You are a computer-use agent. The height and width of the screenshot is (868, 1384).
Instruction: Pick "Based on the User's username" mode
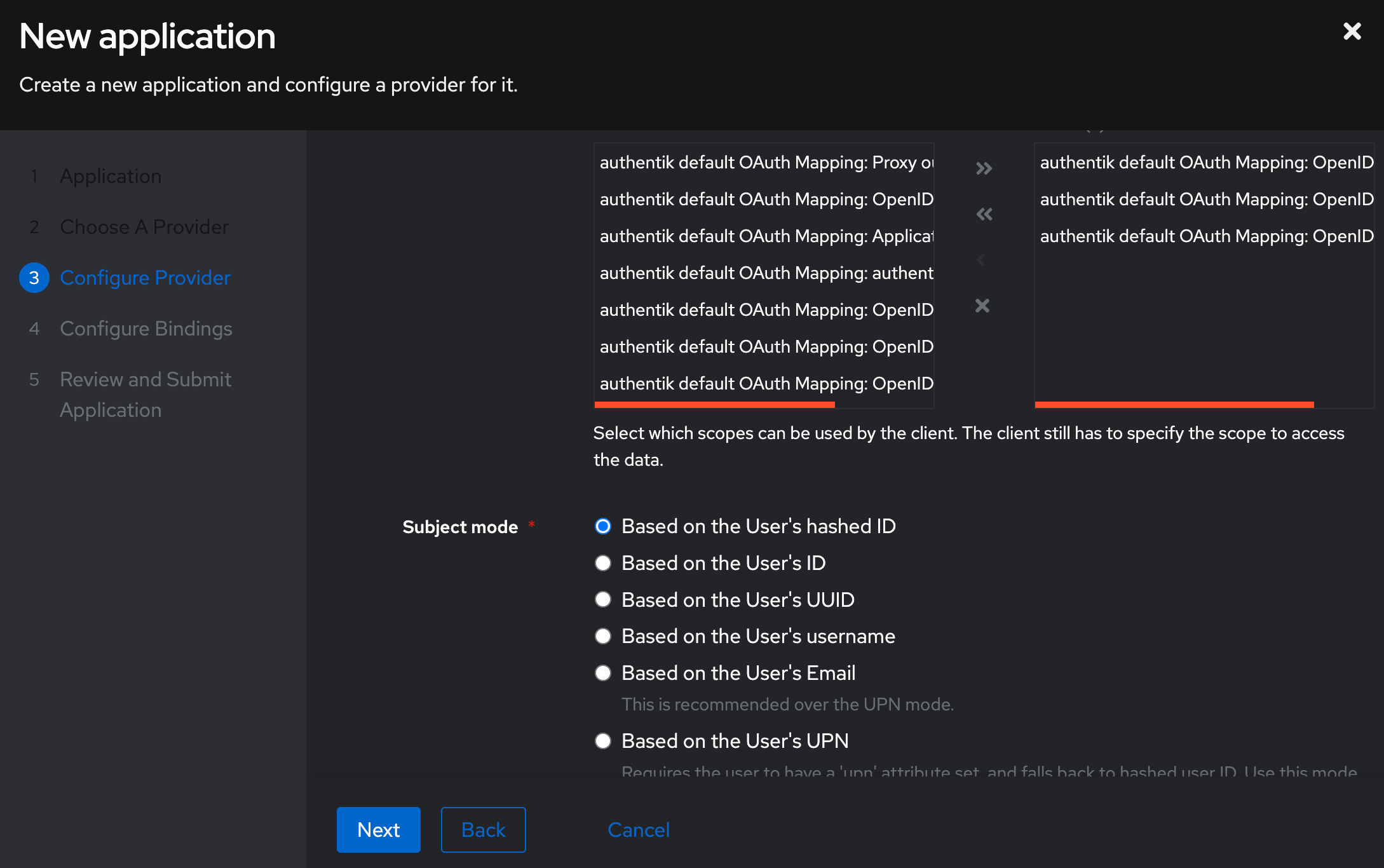[x=602, y=636]
